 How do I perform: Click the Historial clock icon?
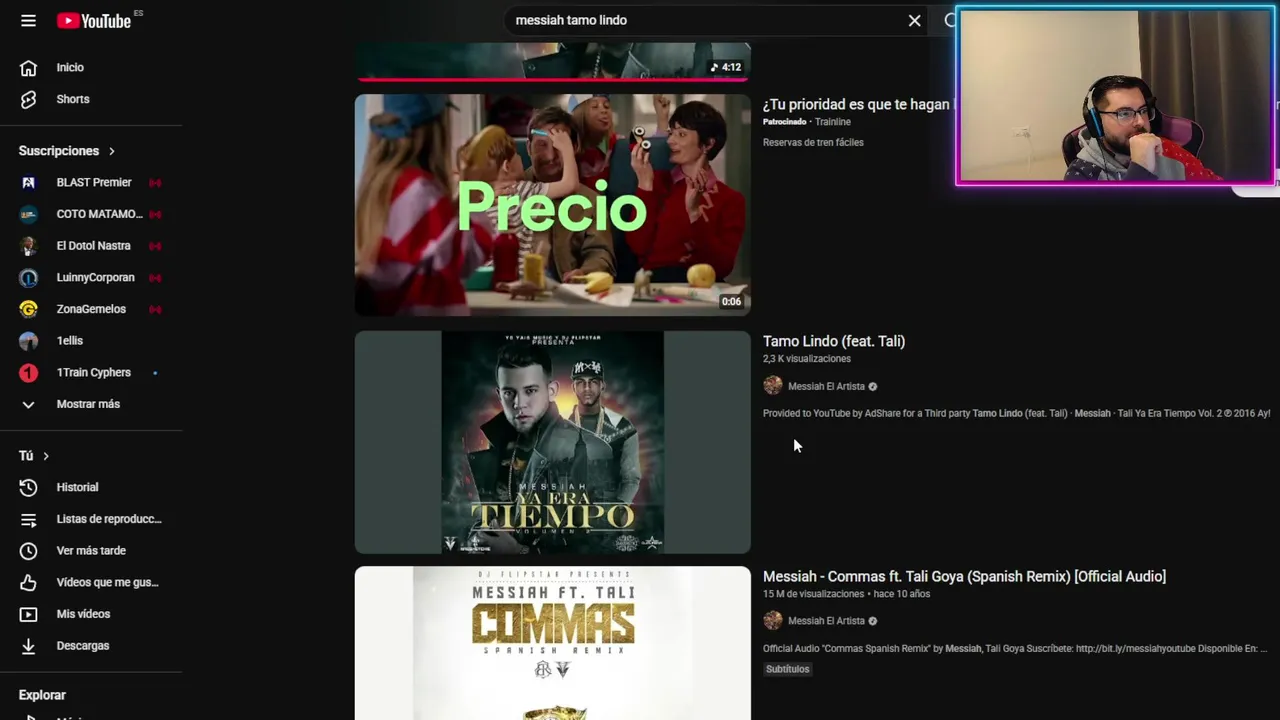tap(28, 487)
